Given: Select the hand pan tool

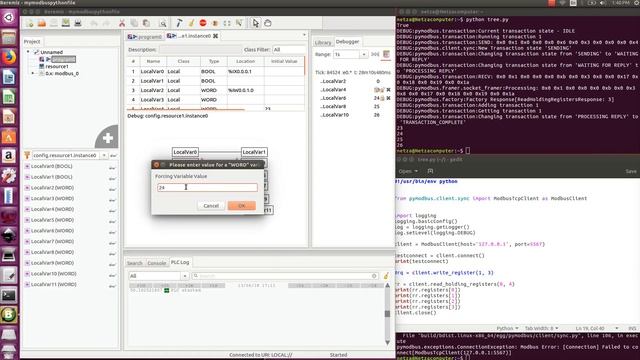Looking at the screenshot, I should tap(268, 23).
